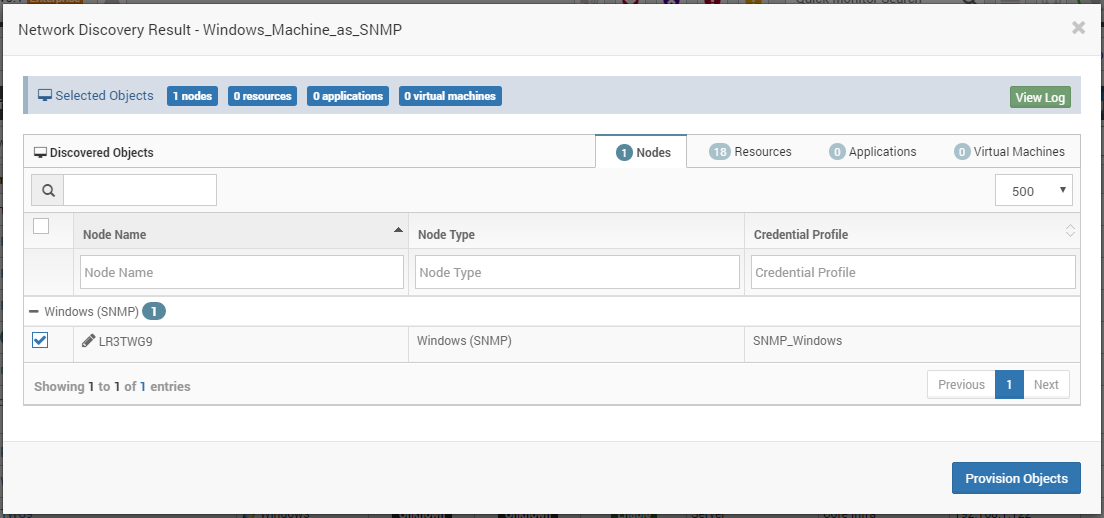Click the Credential Profile sort arrows icon
Viewport: 1104px width, 518px height.
(1070, 230)
